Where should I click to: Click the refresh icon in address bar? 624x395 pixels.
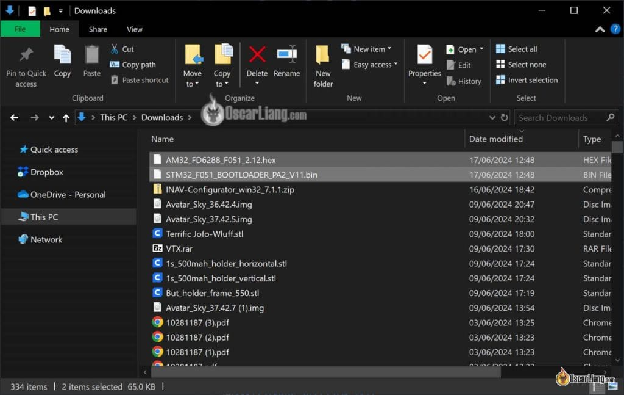point(504,118)
